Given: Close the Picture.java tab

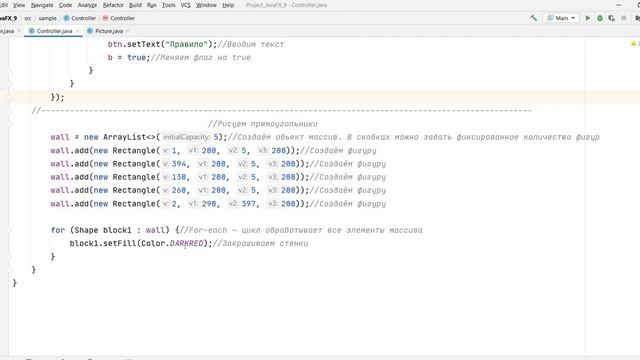Looking at the screenshot, I should click(x=128, y=31).
